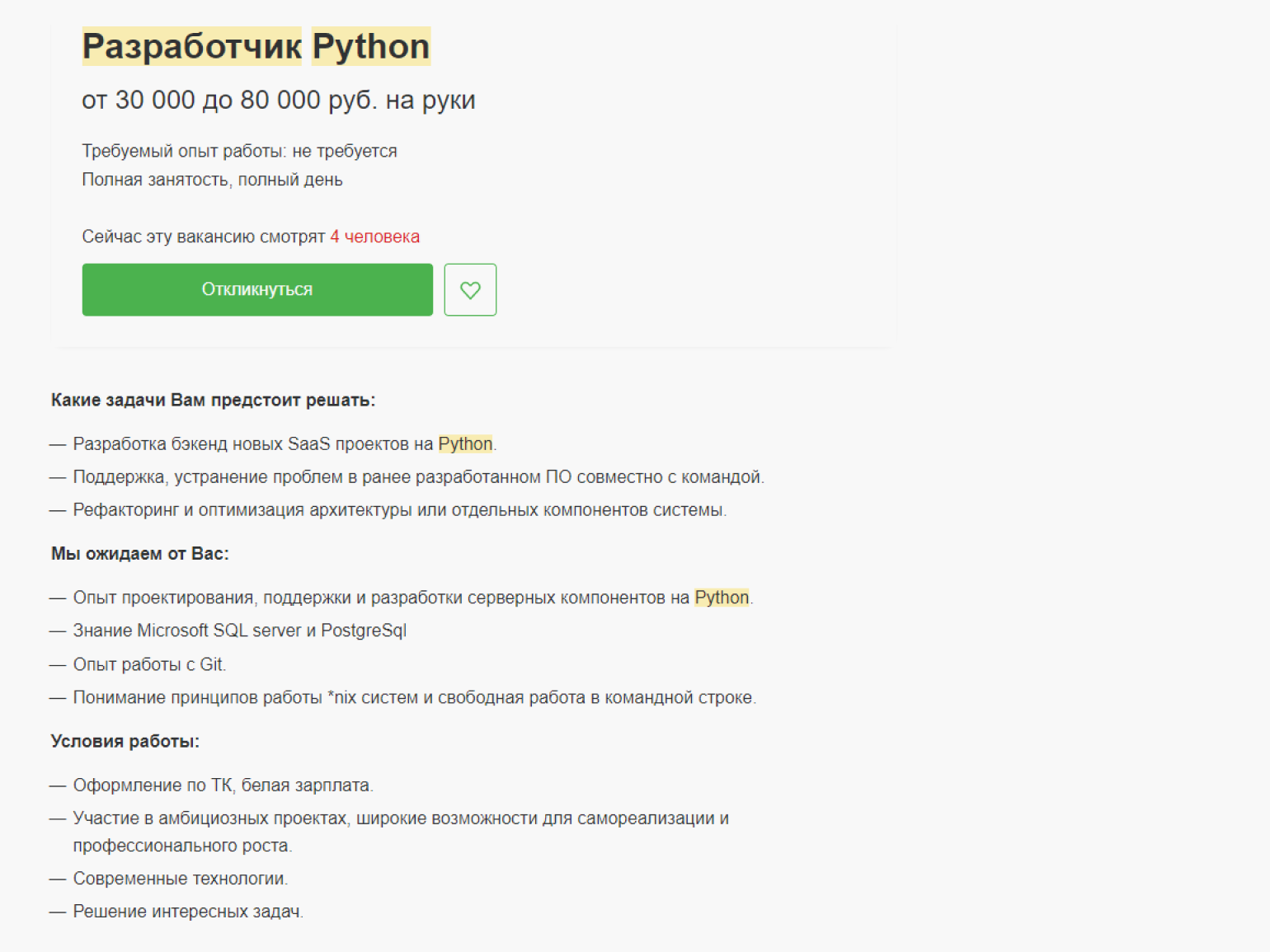Click the Требуемый опыт работы line
Screen dimensions: 1270x952
click(239, 152)
